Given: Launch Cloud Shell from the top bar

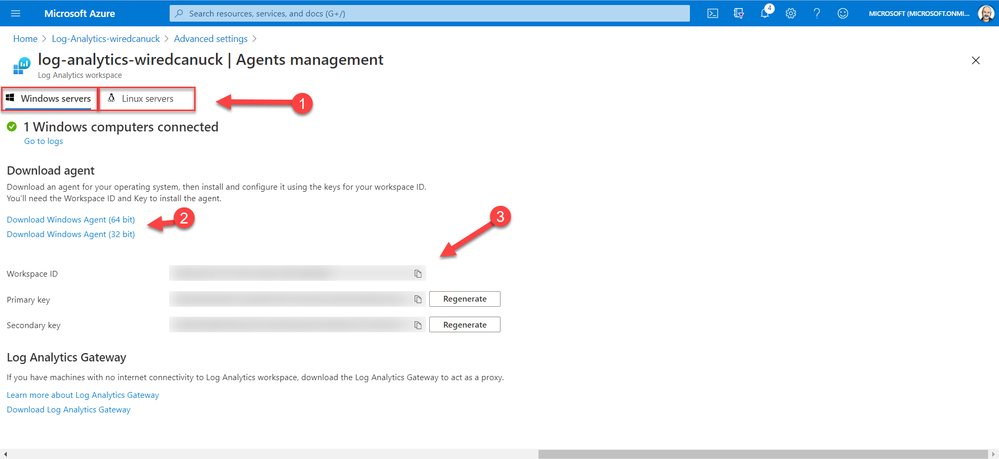Looking at the screenshot, I should [714, 13].
